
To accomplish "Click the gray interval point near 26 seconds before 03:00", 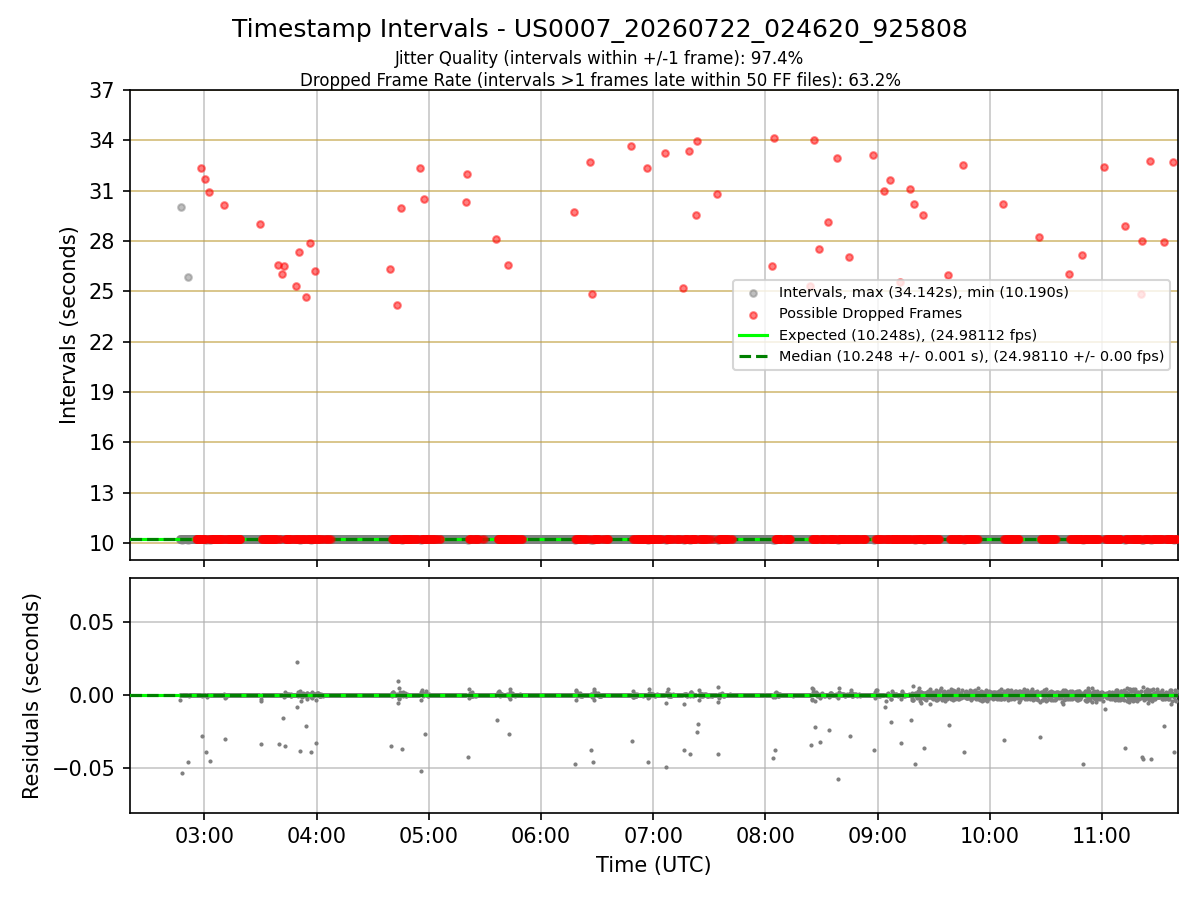I will [188, 277].
